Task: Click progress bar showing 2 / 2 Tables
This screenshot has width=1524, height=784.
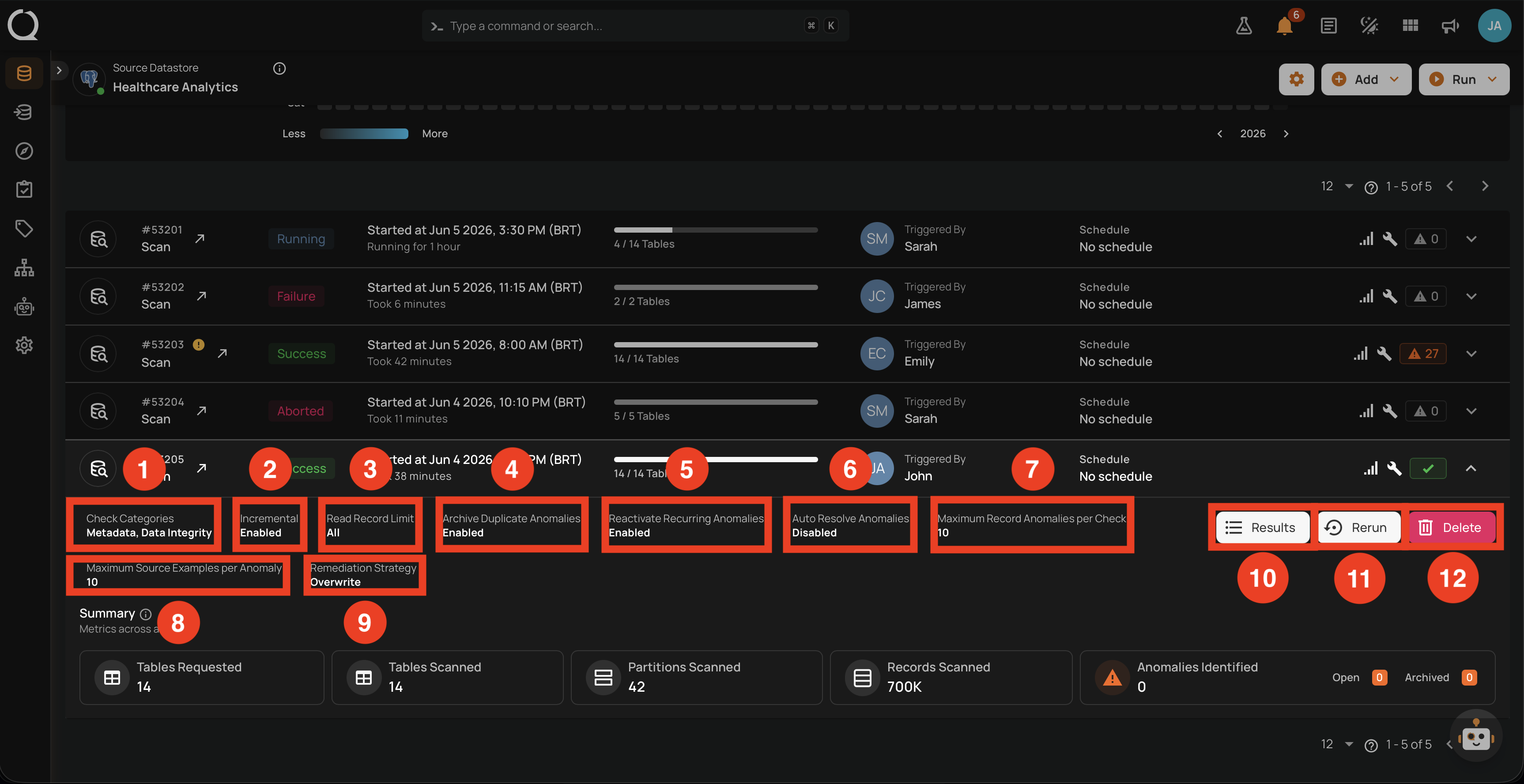Action: (716, 287)
